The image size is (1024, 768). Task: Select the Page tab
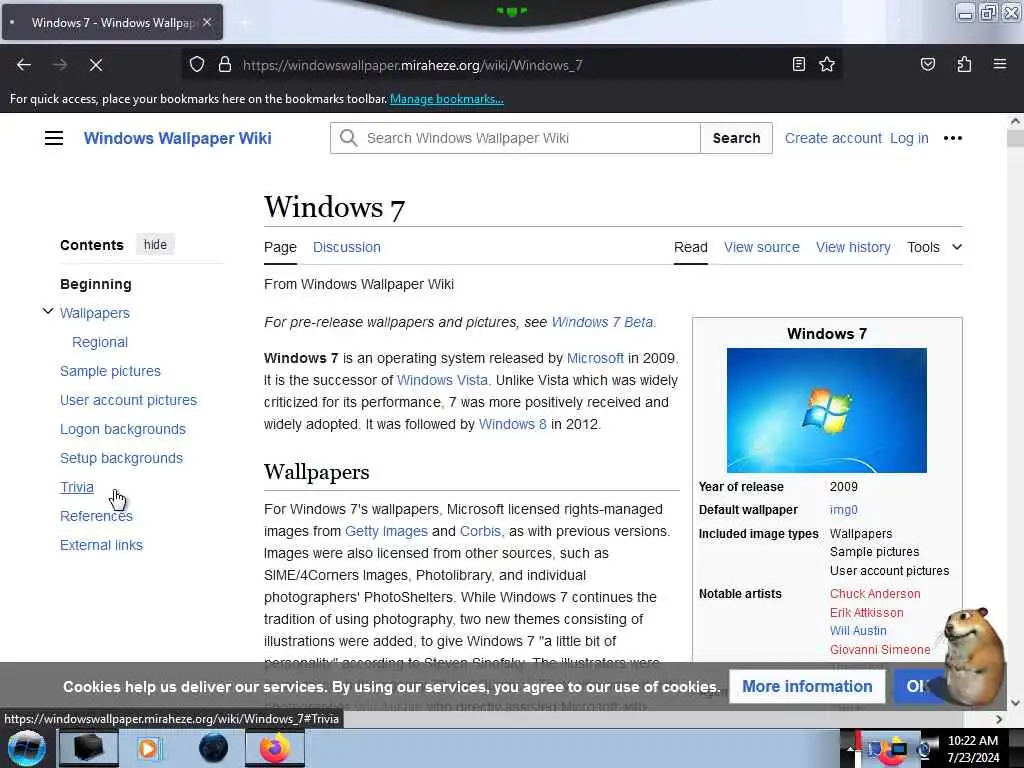pos(280,247)
